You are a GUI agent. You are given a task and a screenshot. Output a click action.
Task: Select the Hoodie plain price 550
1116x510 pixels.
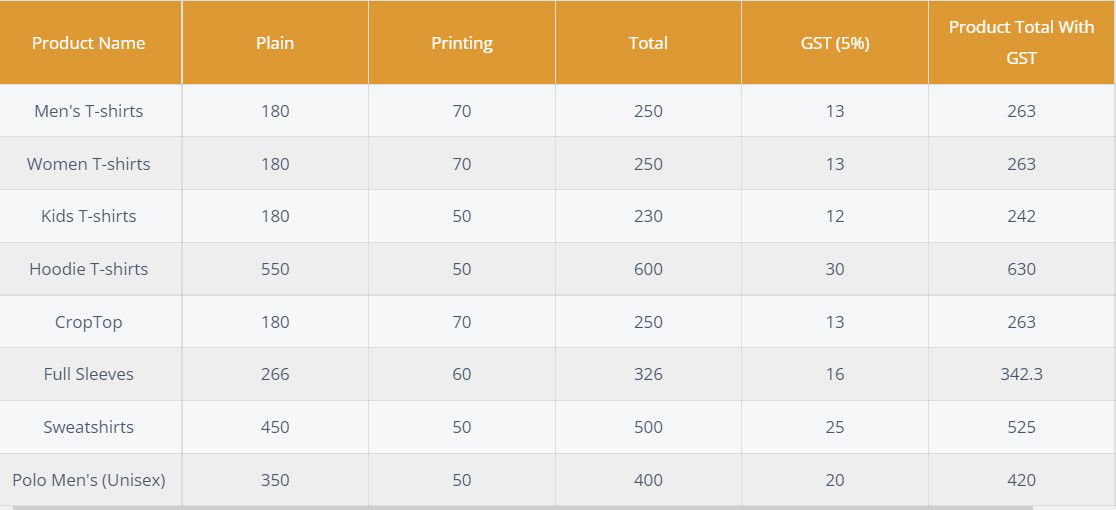pos(275,269)
